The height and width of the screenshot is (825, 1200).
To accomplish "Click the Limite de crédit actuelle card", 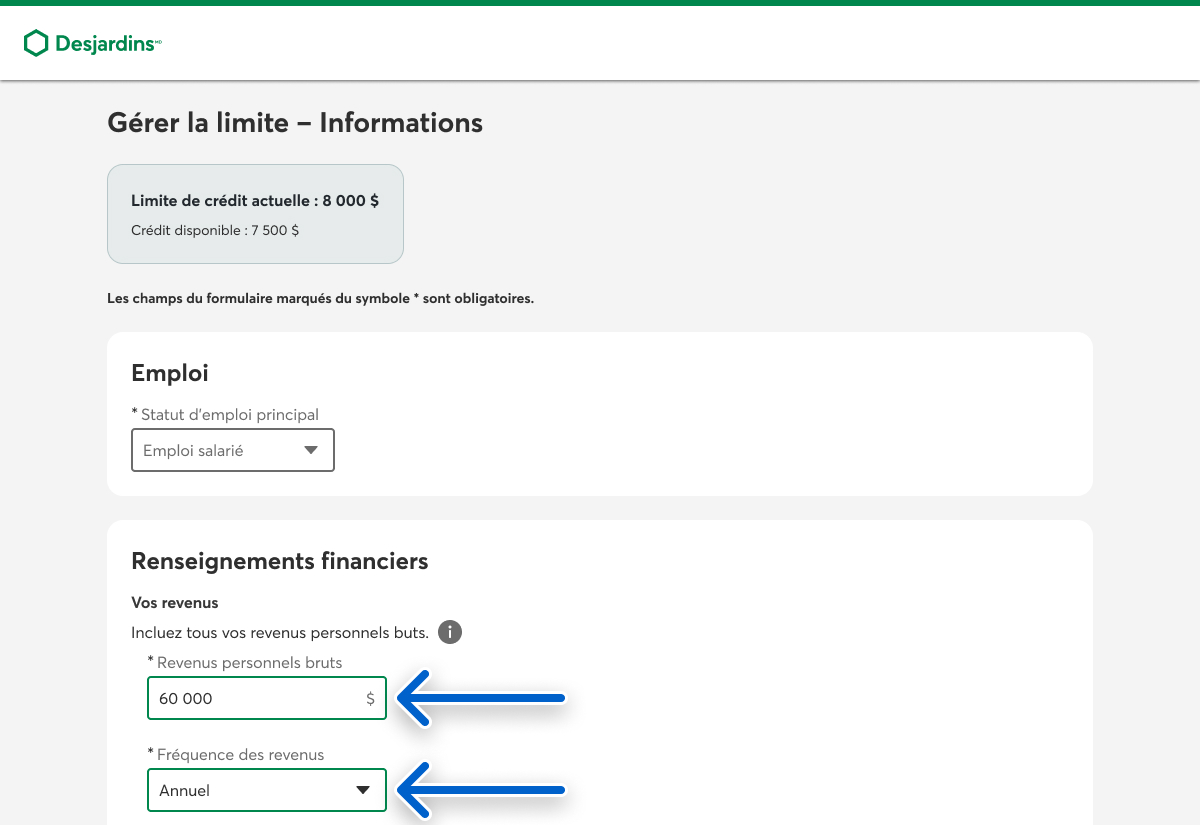I will tap(255, 214).
